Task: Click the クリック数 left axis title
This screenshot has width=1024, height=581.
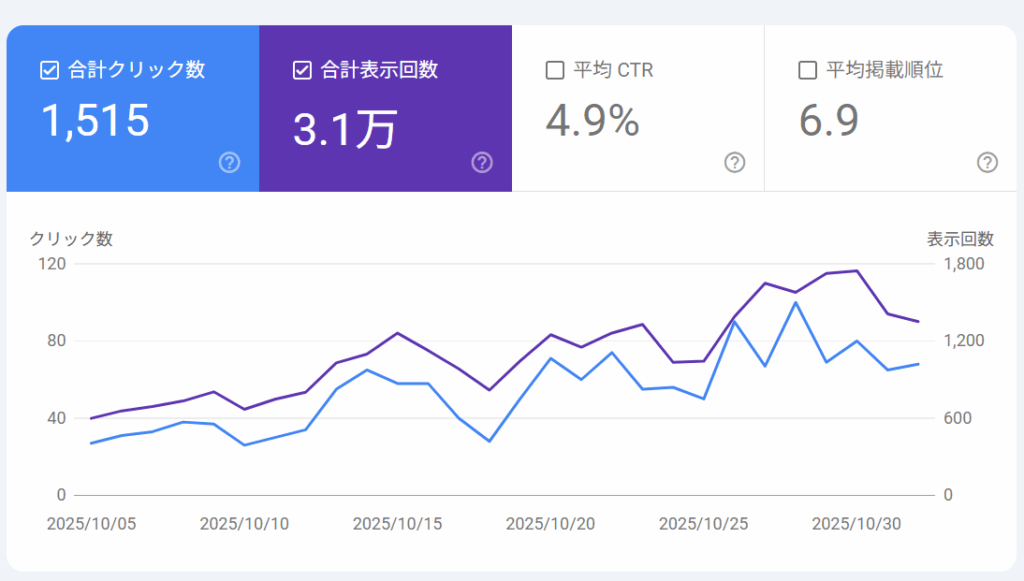Action: coord(71,239)
